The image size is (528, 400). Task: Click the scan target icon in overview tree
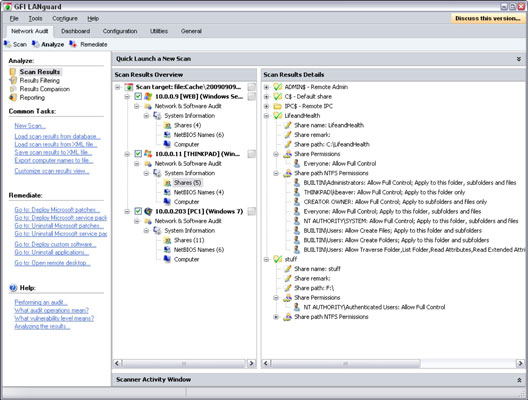click(x=129, y=87)
